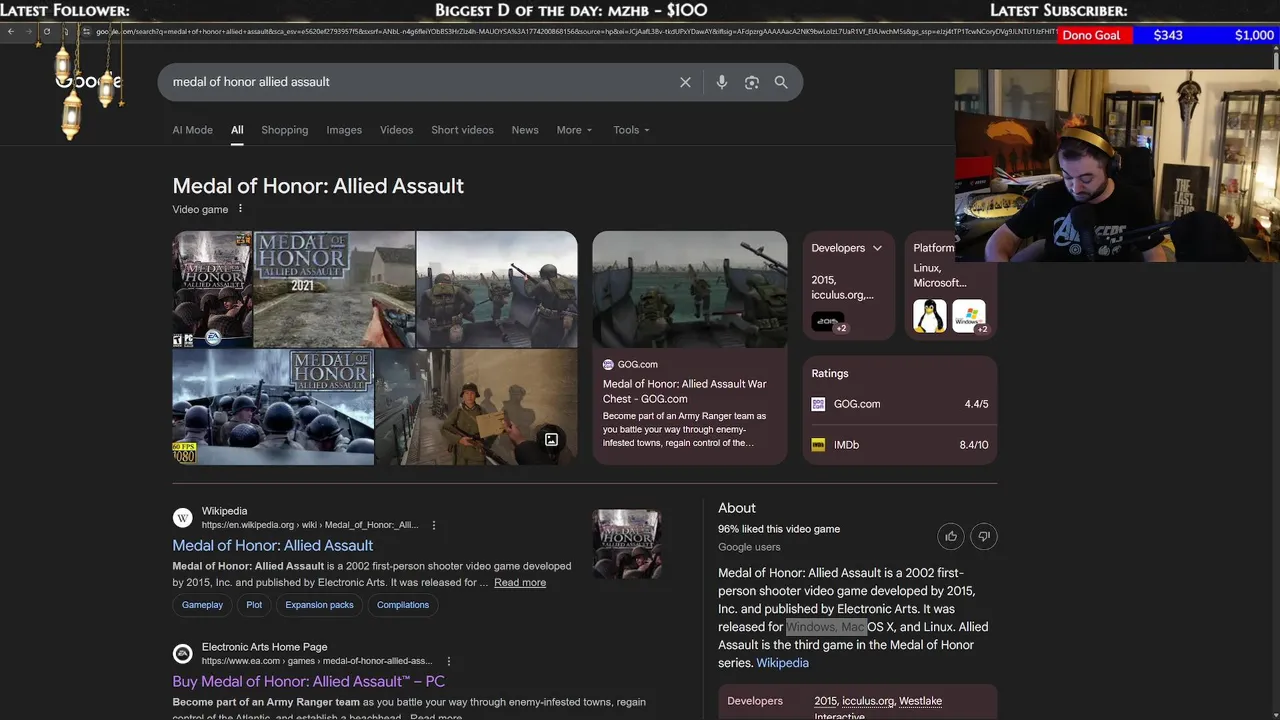Open the More search filters dropdown
This screenshot has height=720, width=1280.
click(575, 130)
